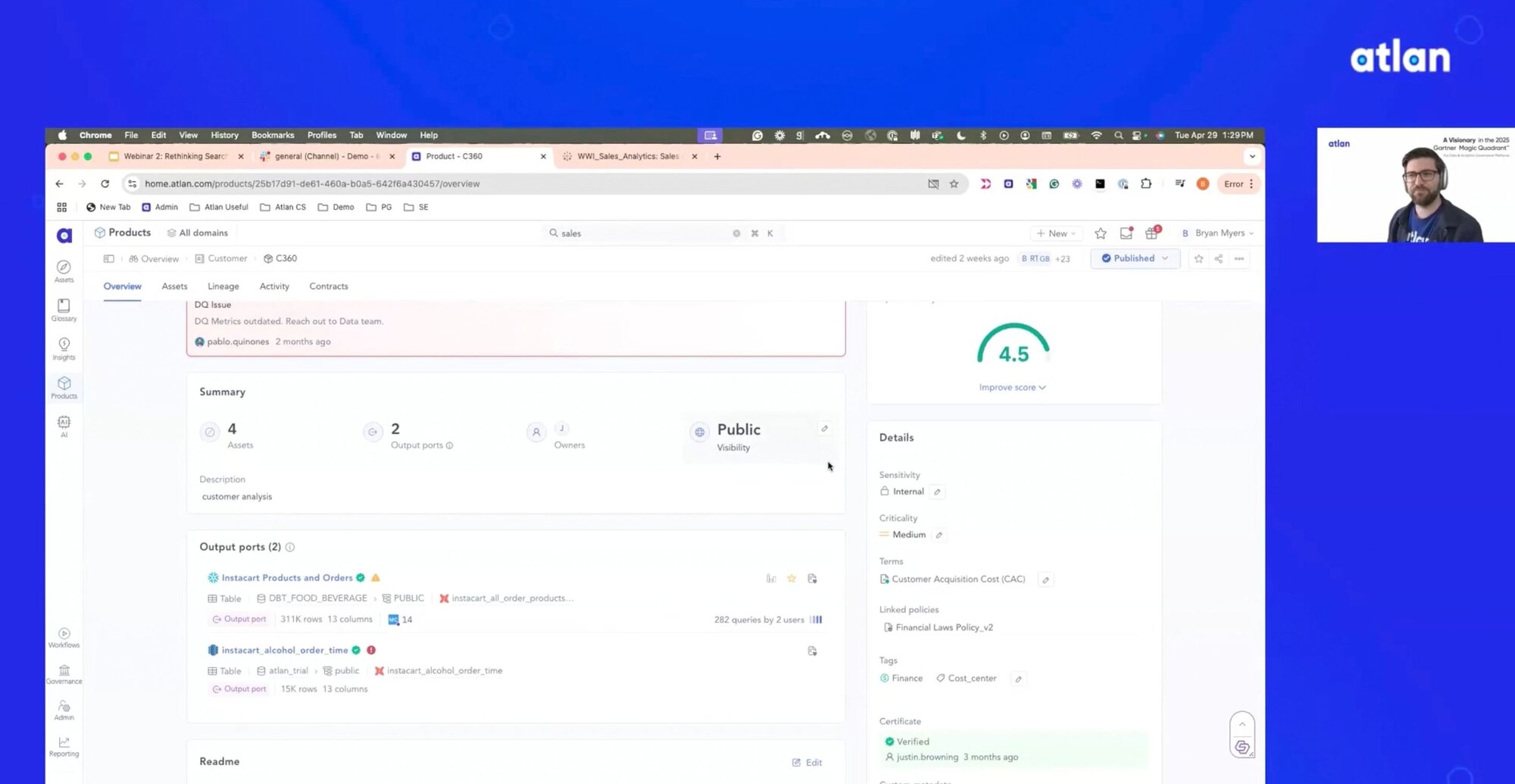Image resolution: width=1515 pixels, height=784 pixels.
Task: Open query icon for Instacart Products and Orders
Action: (x=812, y=578)
